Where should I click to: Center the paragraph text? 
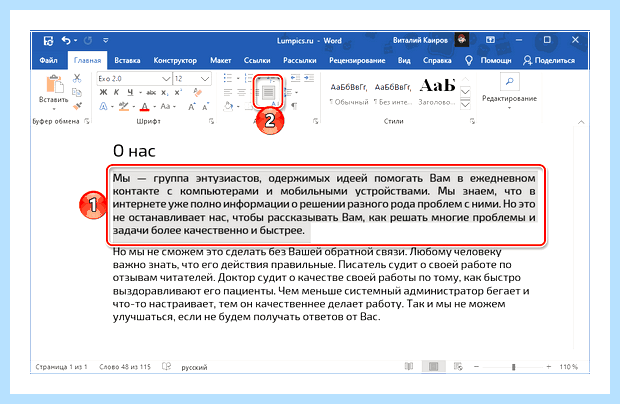[x=242, y=93]
